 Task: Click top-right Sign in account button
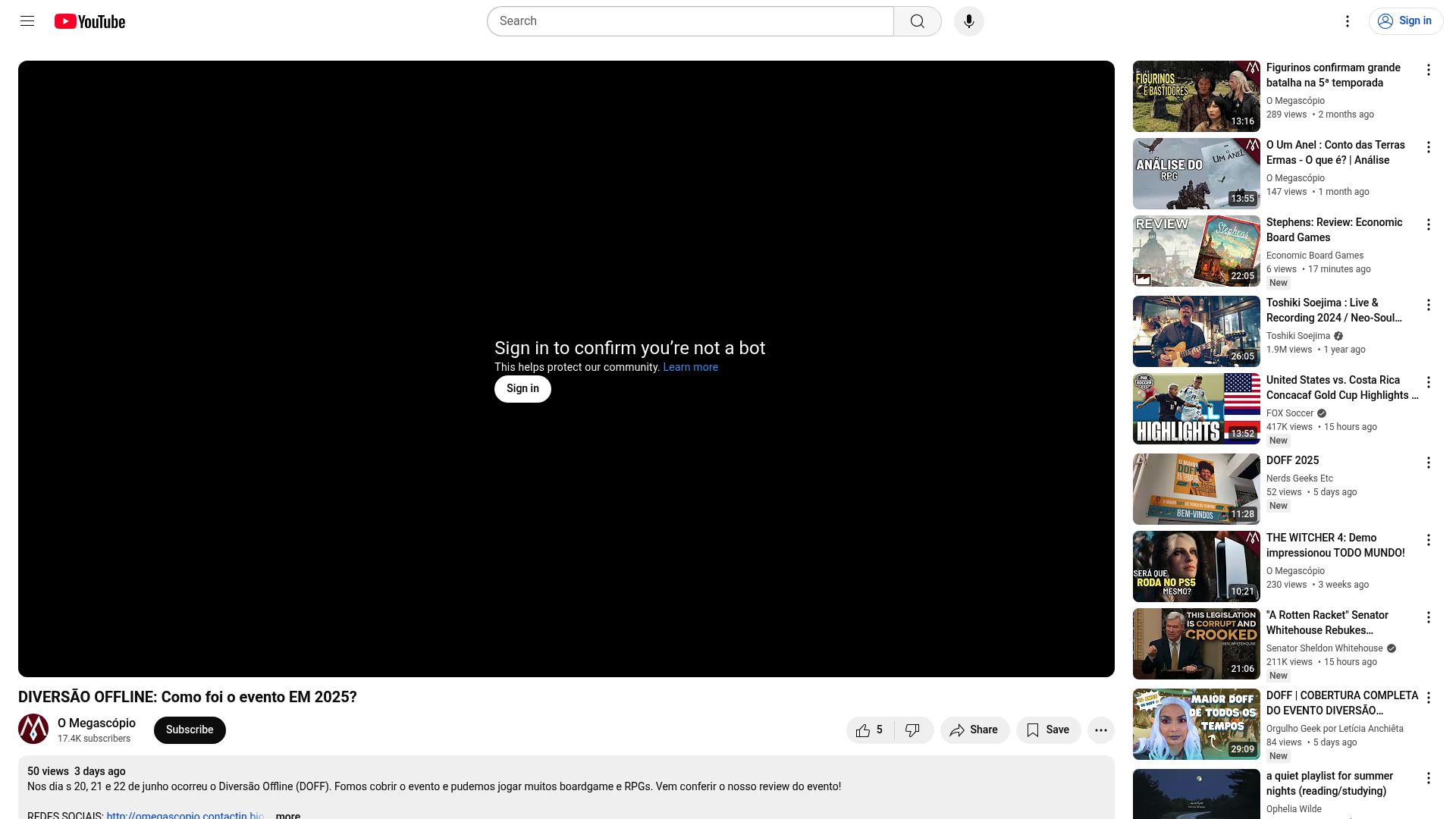1405,21
